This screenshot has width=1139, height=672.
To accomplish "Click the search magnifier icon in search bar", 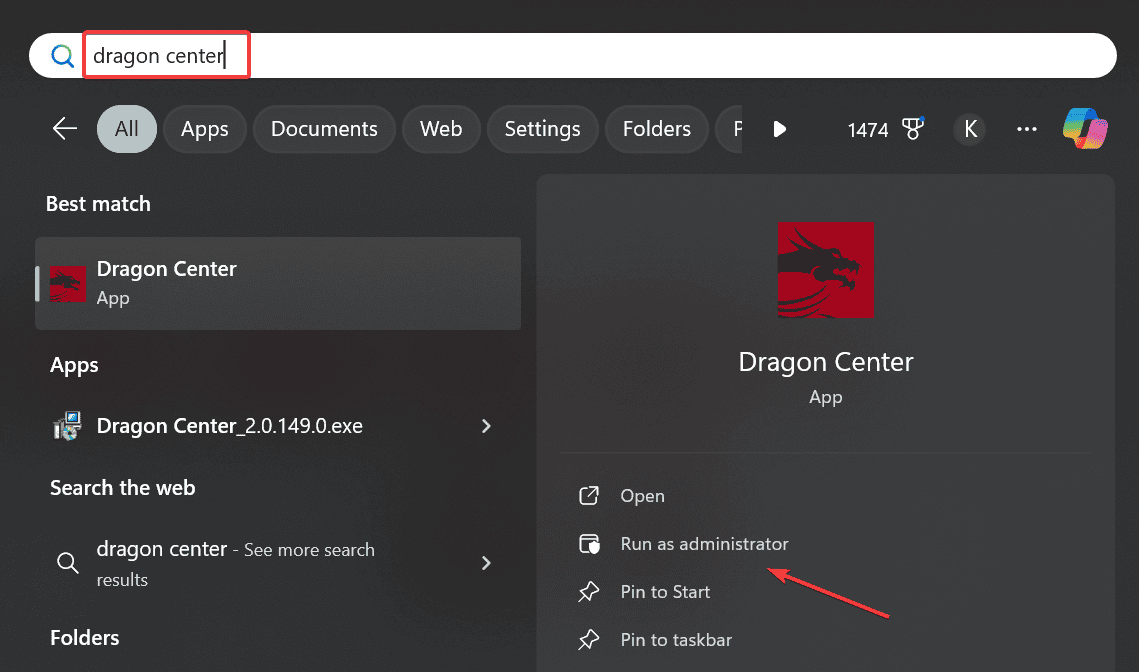I will click(62, 56).
